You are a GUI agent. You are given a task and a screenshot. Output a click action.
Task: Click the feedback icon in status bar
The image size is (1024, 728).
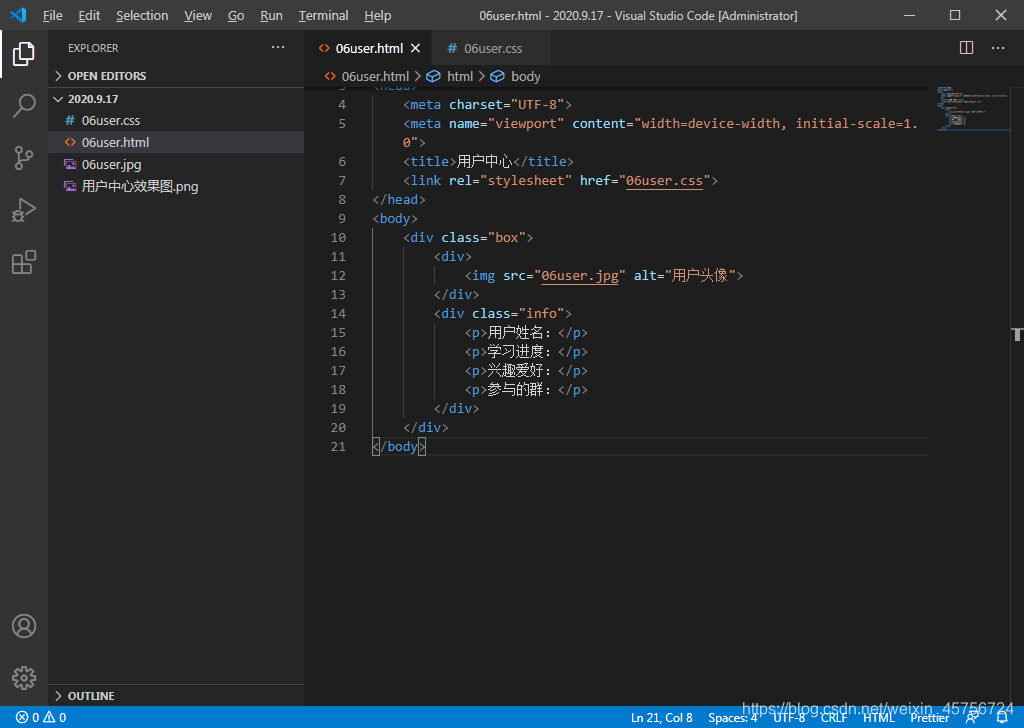pos(972,718)
